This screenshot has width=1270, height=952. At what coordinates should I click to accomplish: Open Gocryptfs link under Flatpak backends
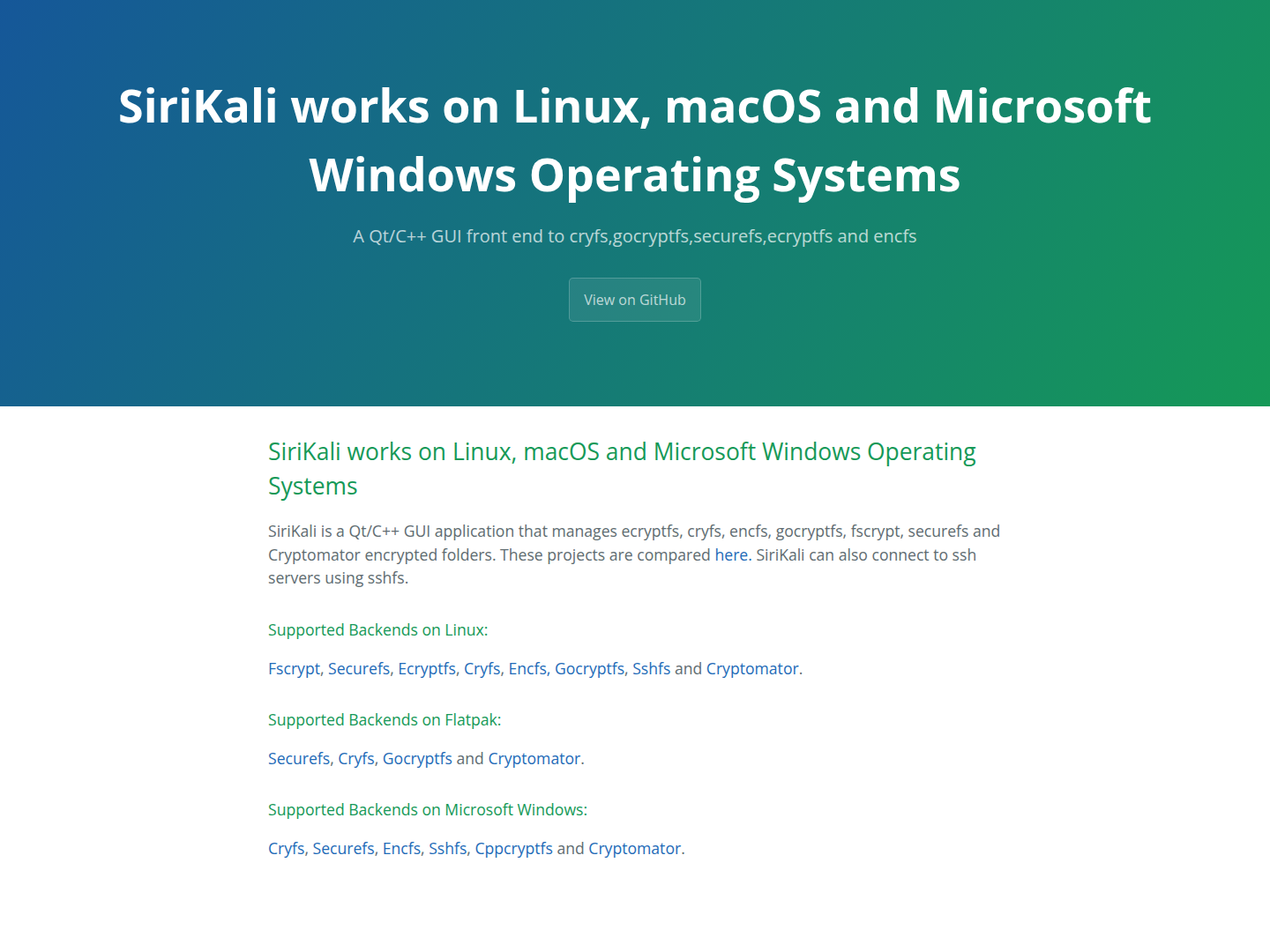(x=417, y=759)
